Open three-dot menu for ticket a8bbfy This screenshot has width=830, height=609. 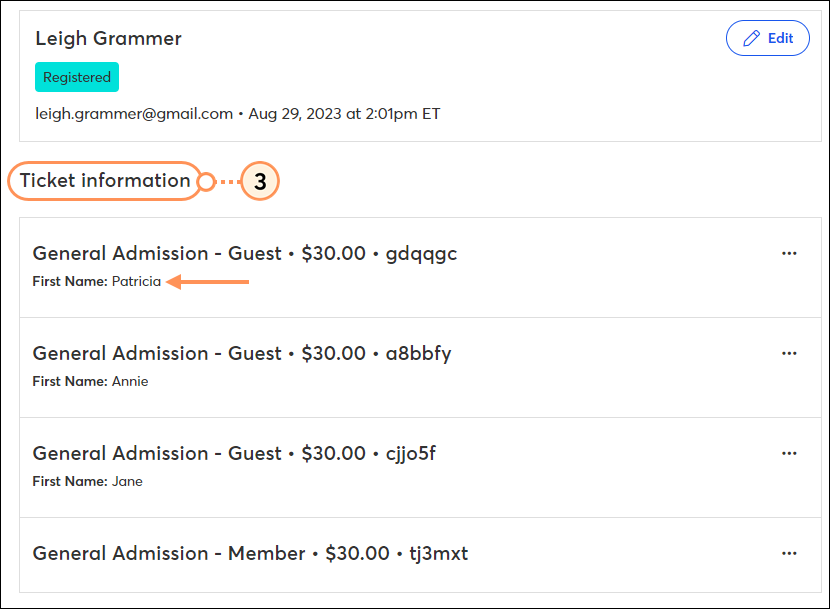tap(789, 353)
